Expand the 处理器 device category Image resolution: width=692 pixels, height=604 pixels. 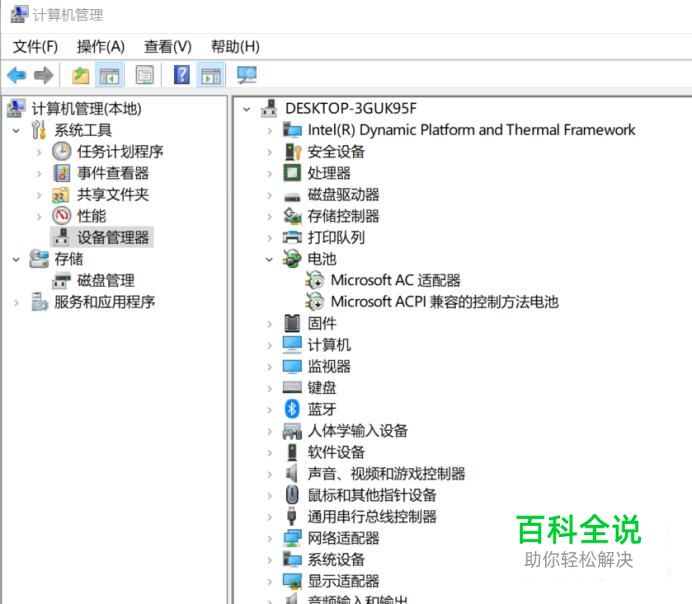coord(269,173)
